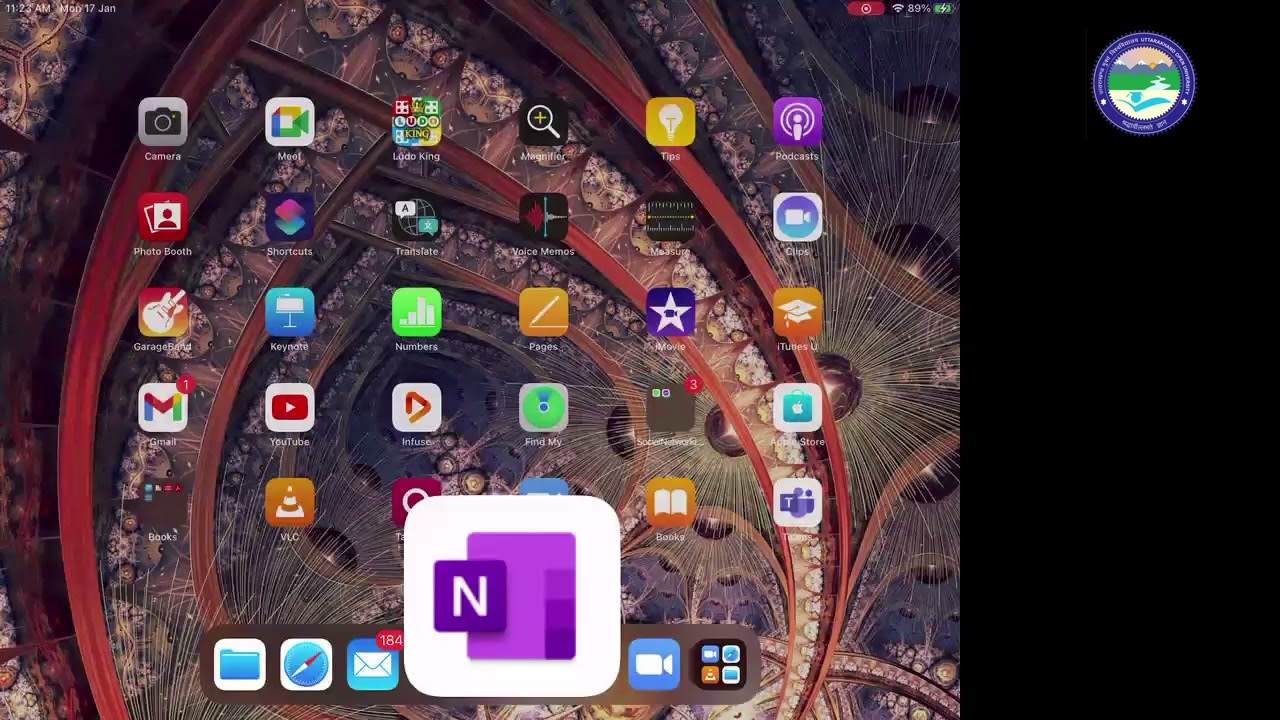Viewport: 1280px width, 720px height.
Task: Launch the YouTube app
Action: (x=290, y=407)
